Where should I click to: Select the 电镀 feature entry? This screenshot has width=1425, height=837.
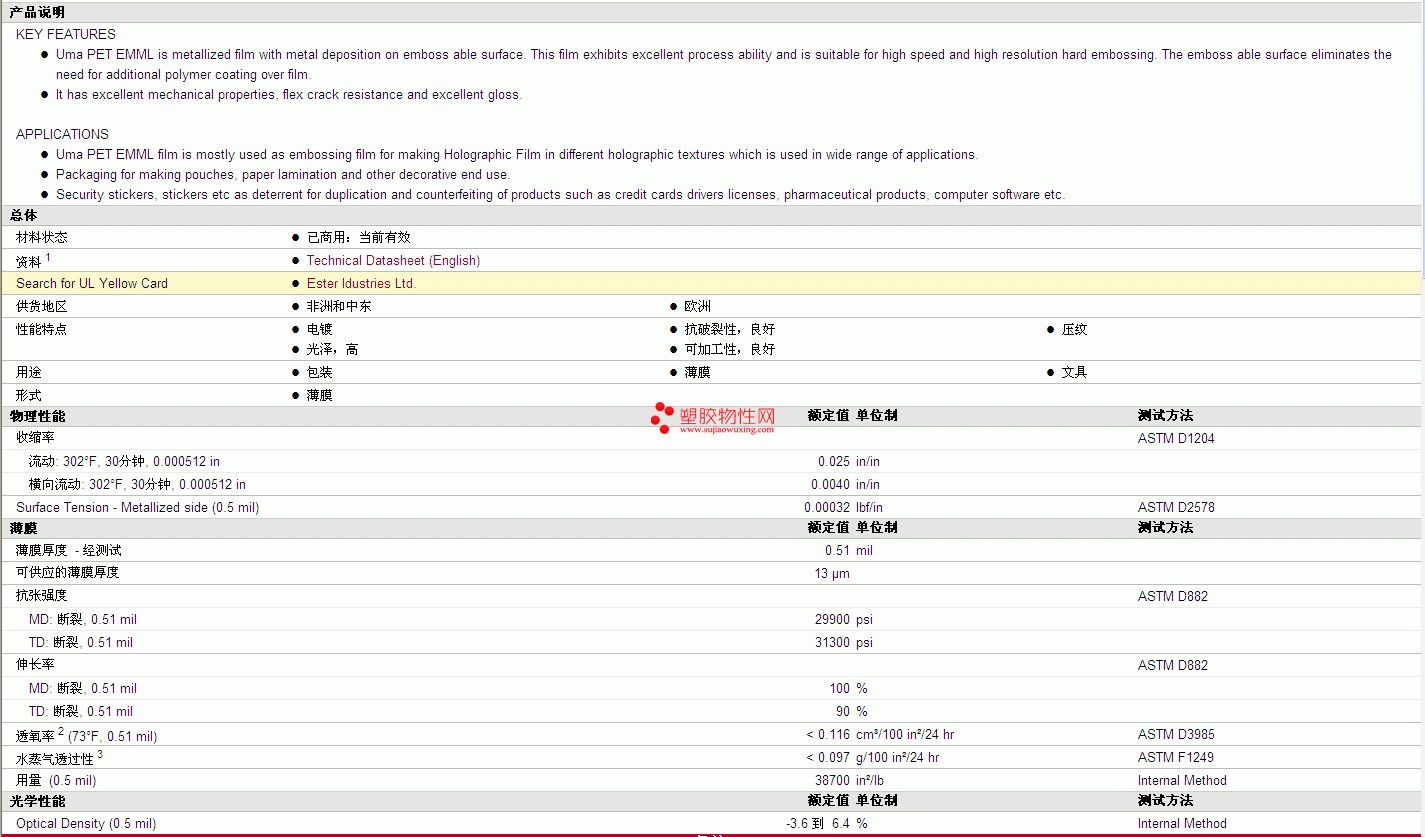320,329
